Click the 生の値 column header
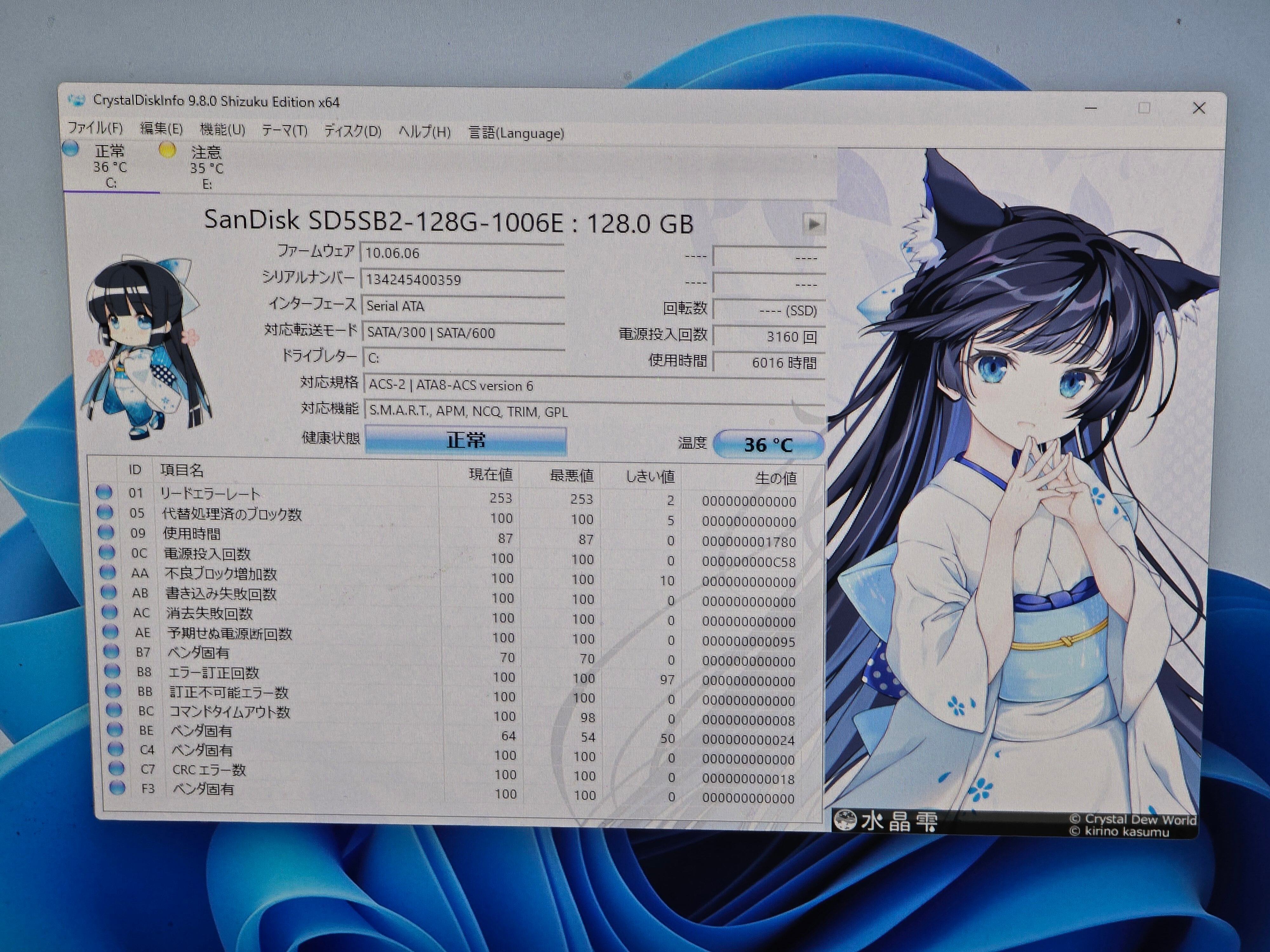1270x952 pixels. tap(776, 478)
